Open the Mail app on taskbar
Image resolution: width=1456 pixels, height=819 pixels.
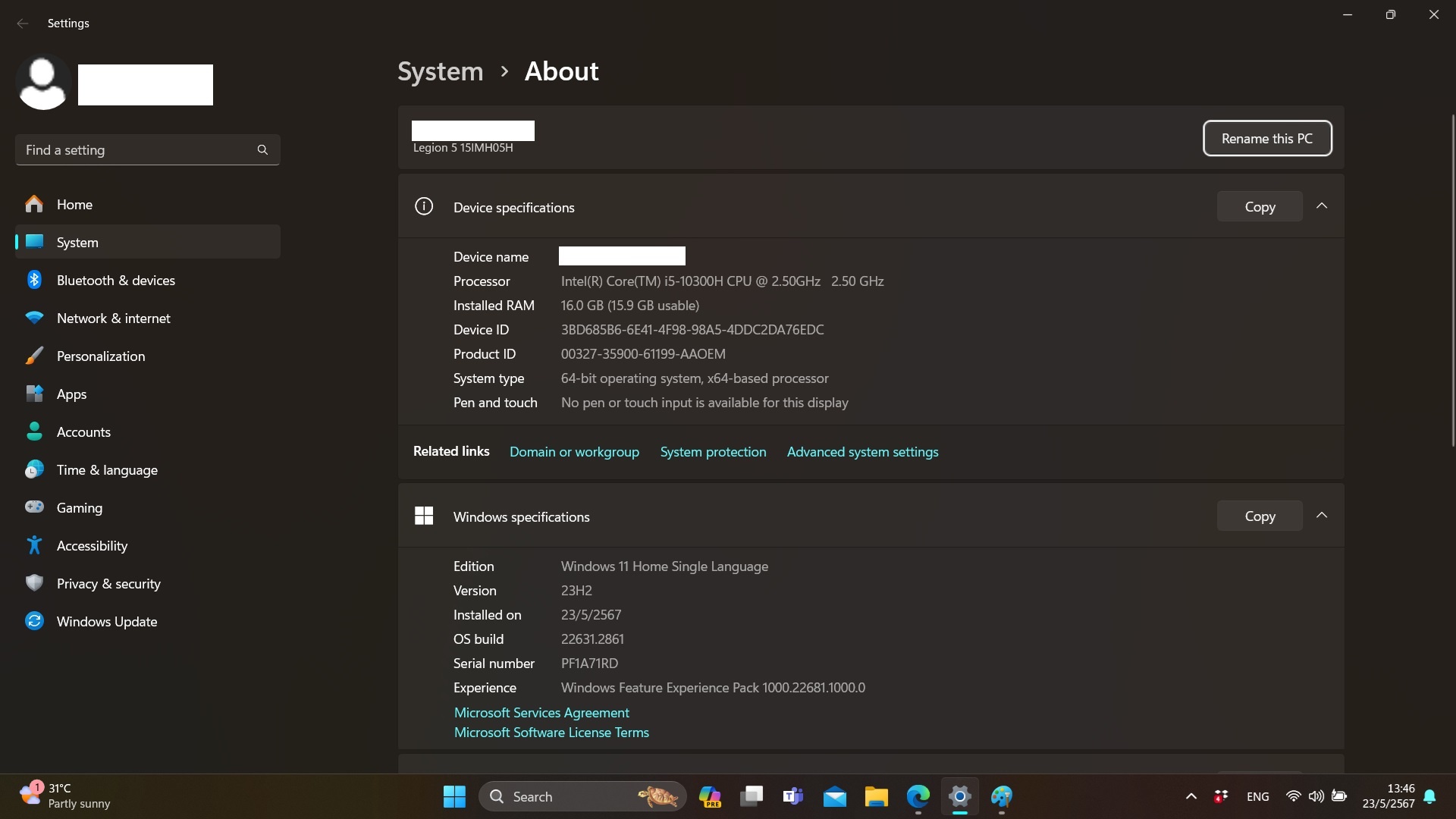835,796
